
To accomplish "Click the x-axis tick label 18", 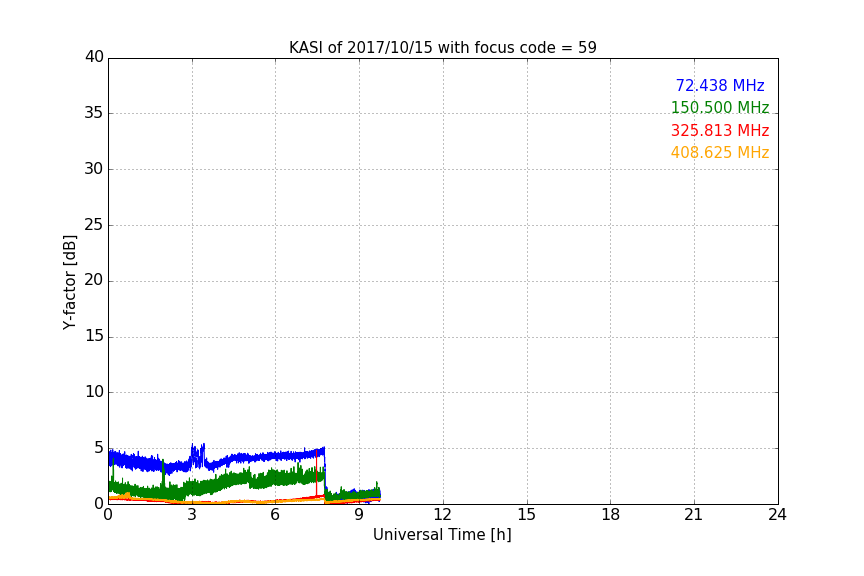I will click(611, 515).
